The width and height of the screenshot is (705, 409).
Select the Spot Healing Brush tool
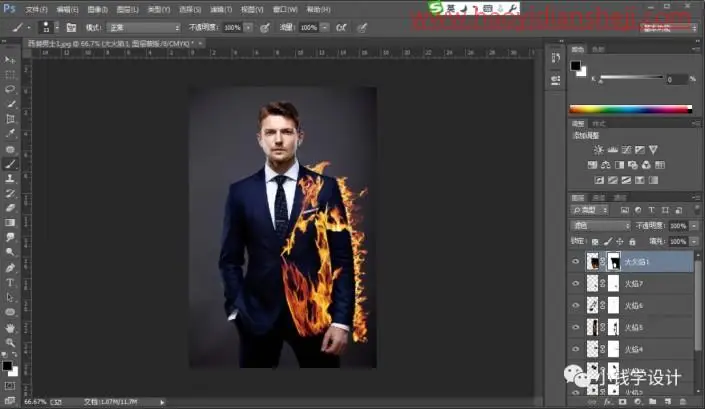[x=10, y=149]
